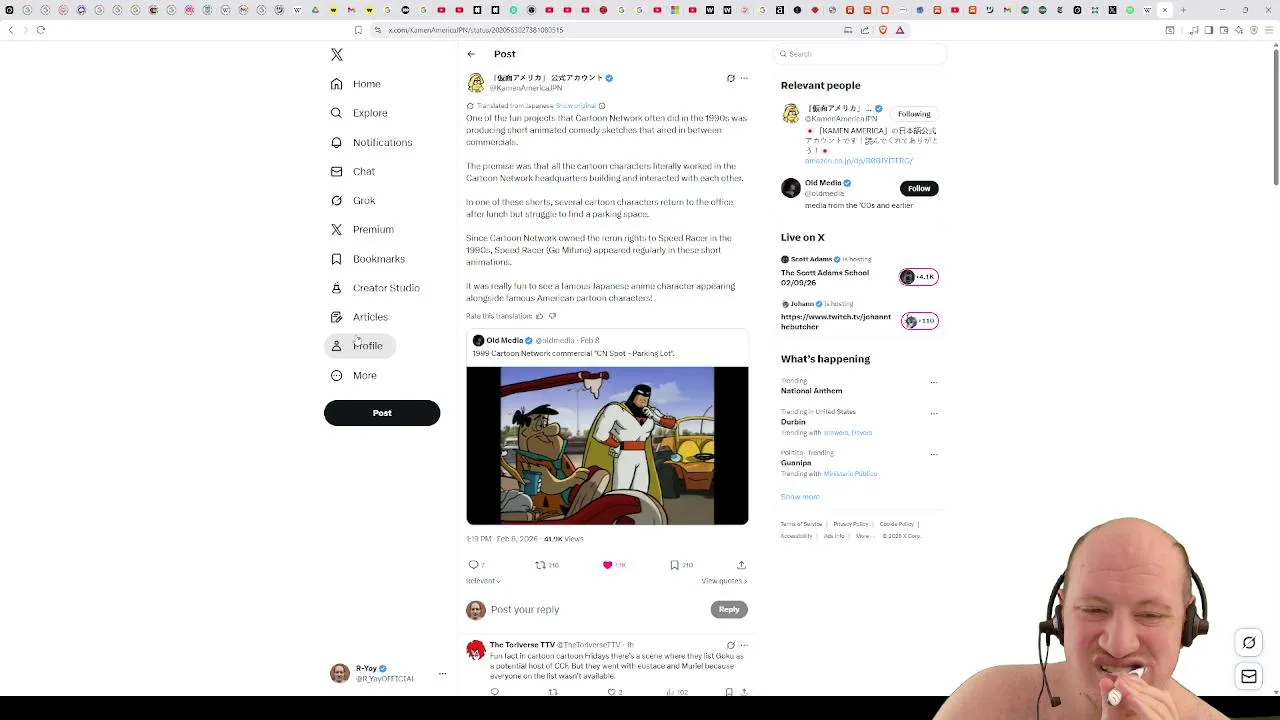Click View quotes link

[x=724, y=581]
